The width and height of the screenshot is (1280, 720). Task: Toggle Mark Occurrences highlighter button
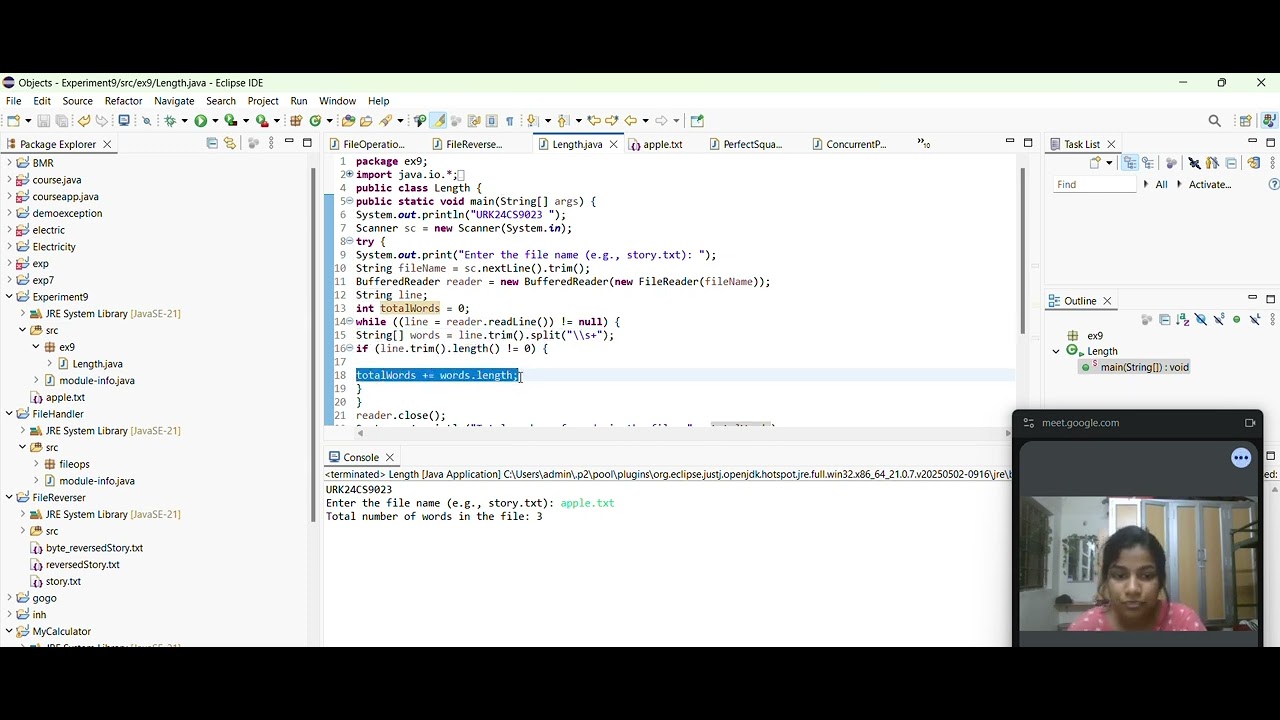pos(439,121)
